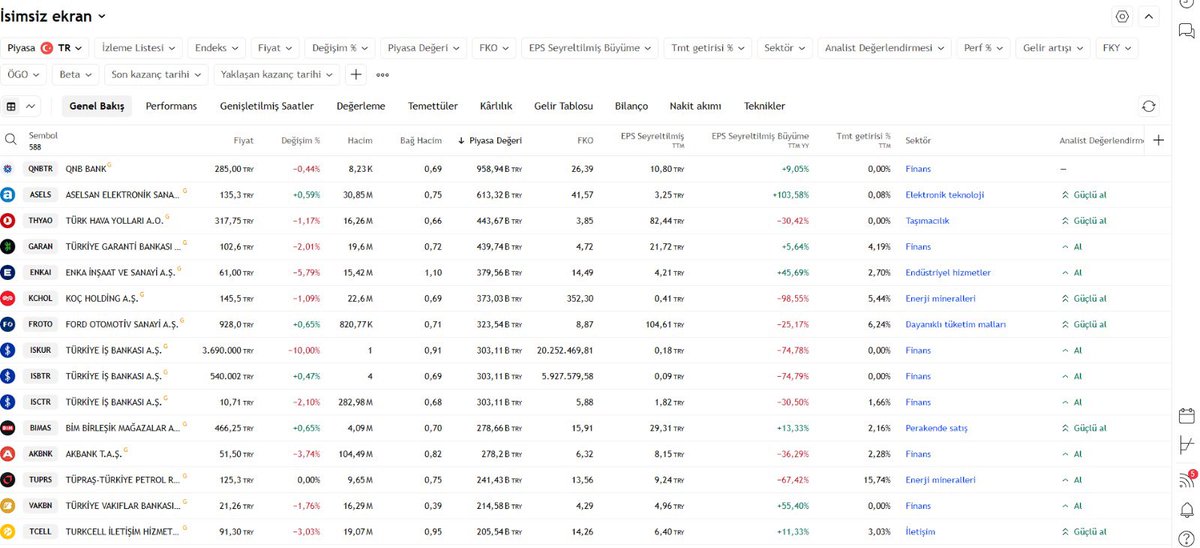
Task: Open the Piyasa Değeri filter dropdown
Action: coord(425,48)
